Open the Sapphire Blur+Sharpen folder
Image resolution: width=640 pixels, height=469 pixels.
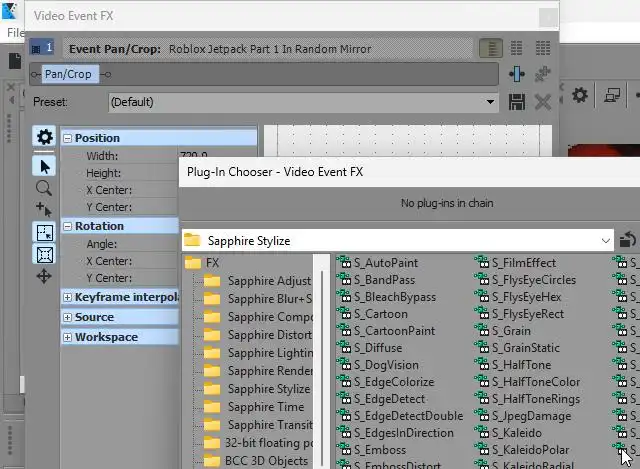click(258, 299)
